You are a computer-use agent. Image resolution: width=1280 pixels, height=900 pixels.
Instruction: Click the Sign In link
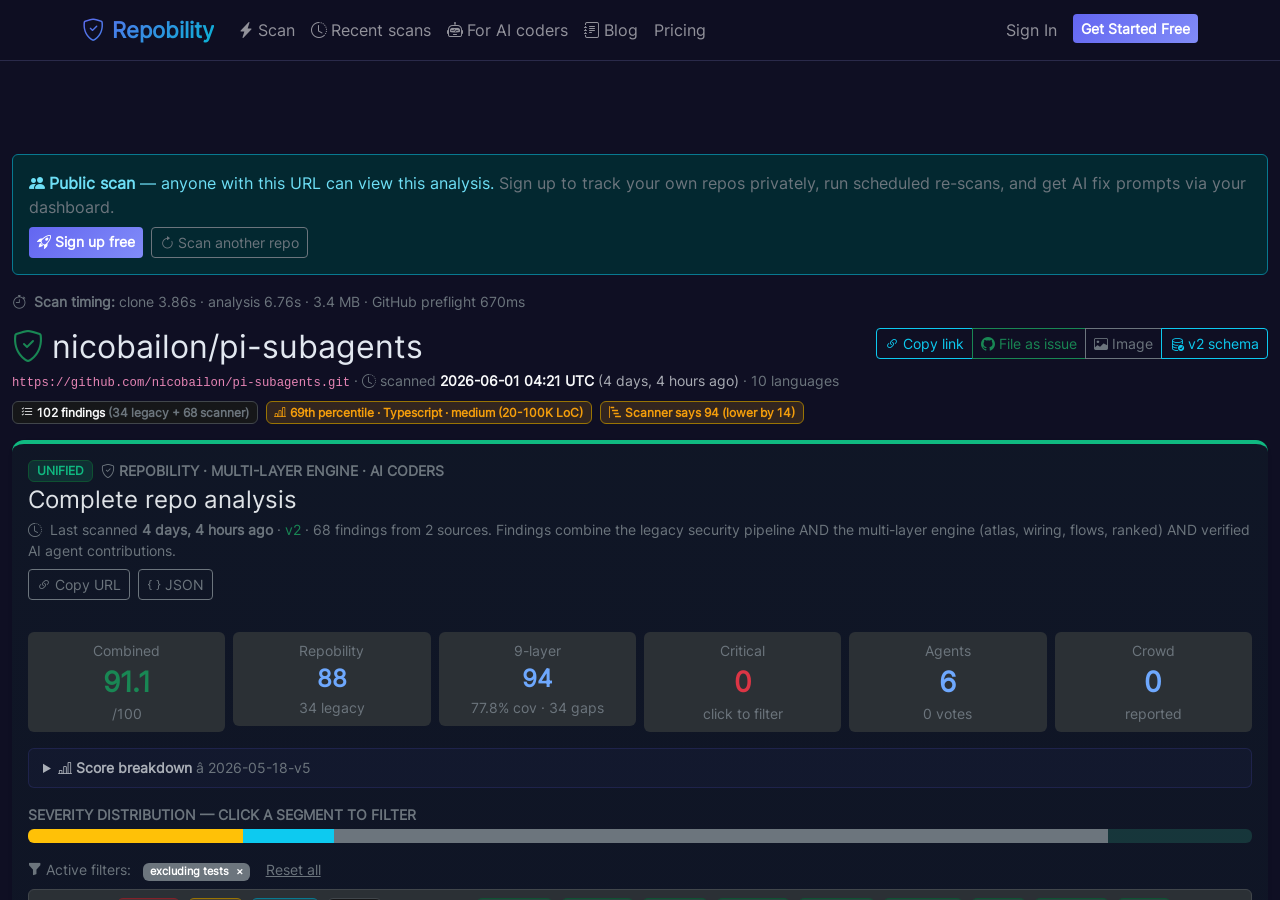(x=1031, y=30)
